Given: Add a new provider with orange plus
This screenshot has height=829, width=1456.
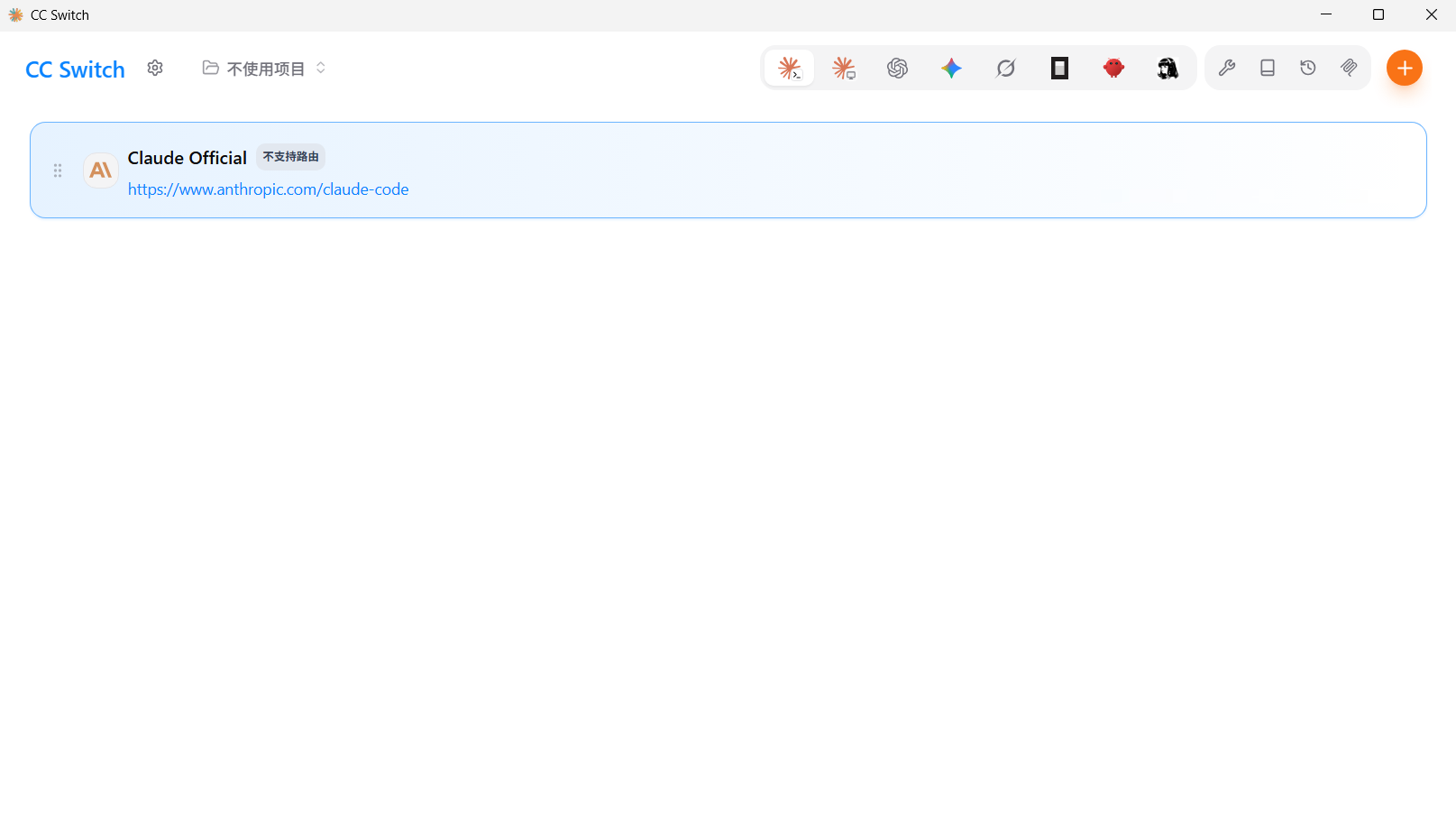Looking at the screenshot, I should click(x=1405, y=68).
